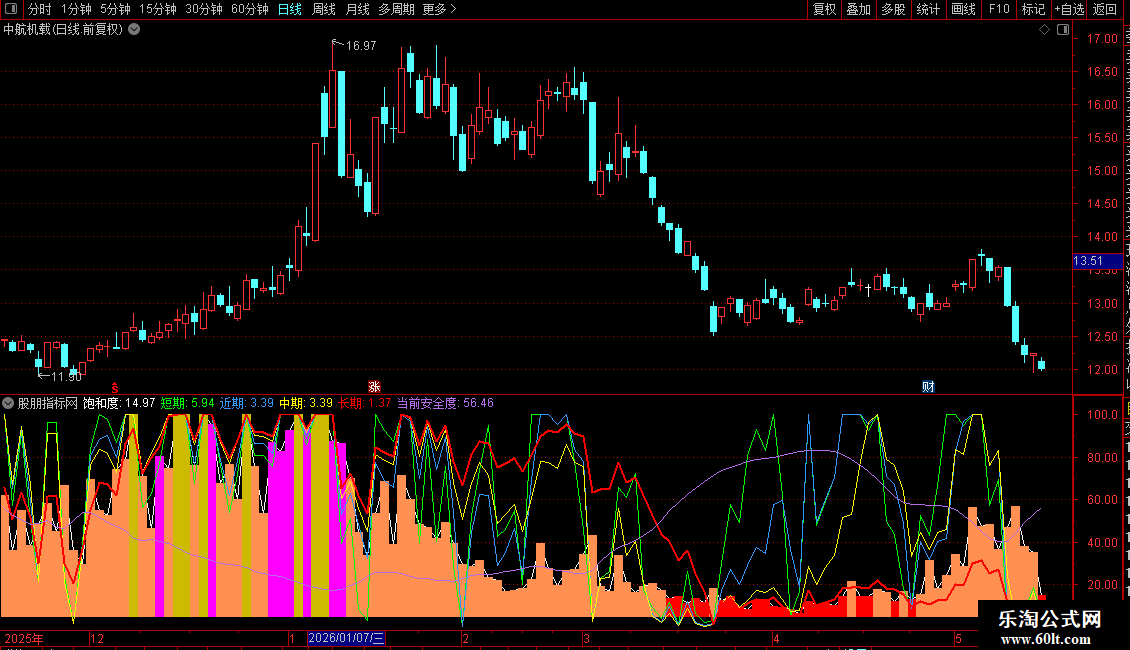Select the 15分钟 period tab
Viewport: 1130px width, 650px height.
coord(158,9)
